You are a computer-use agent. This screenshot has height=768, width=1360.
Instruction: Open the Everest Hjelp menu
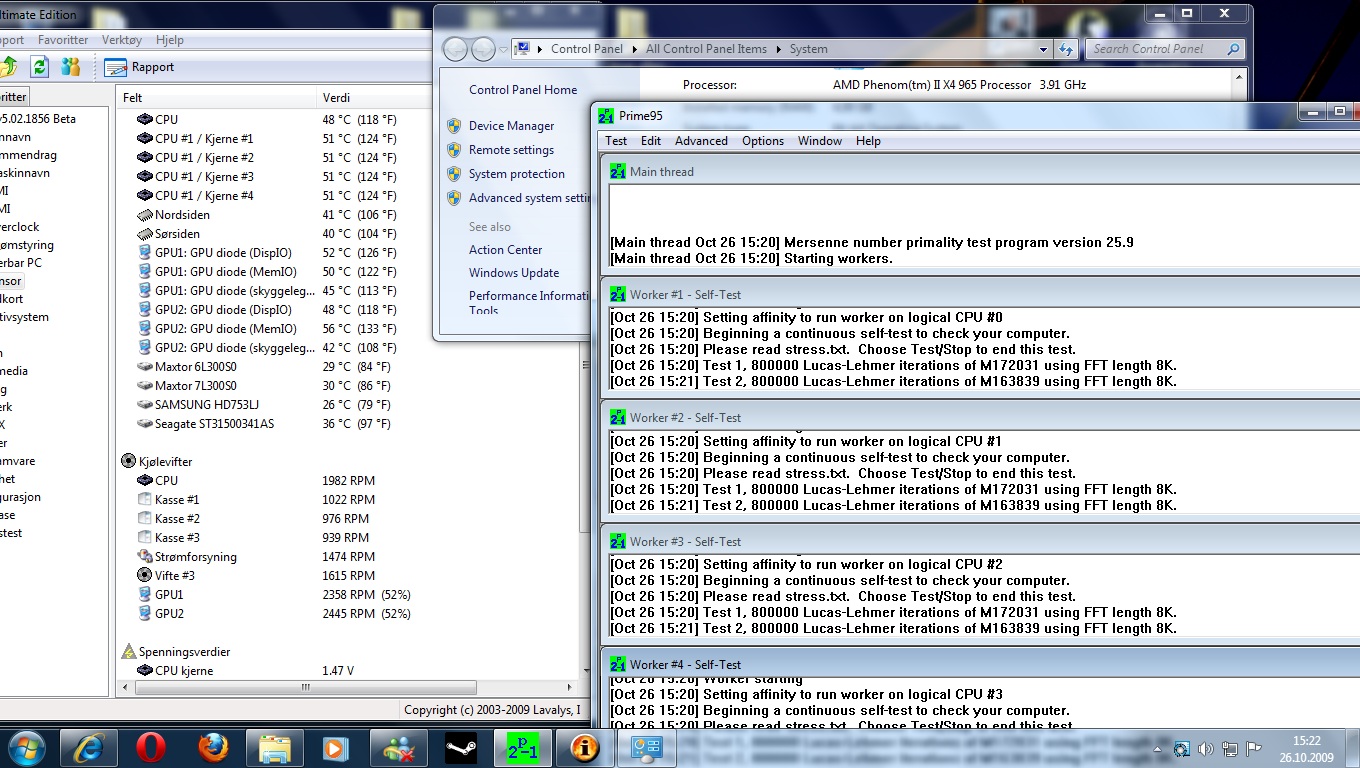(170, 40)
